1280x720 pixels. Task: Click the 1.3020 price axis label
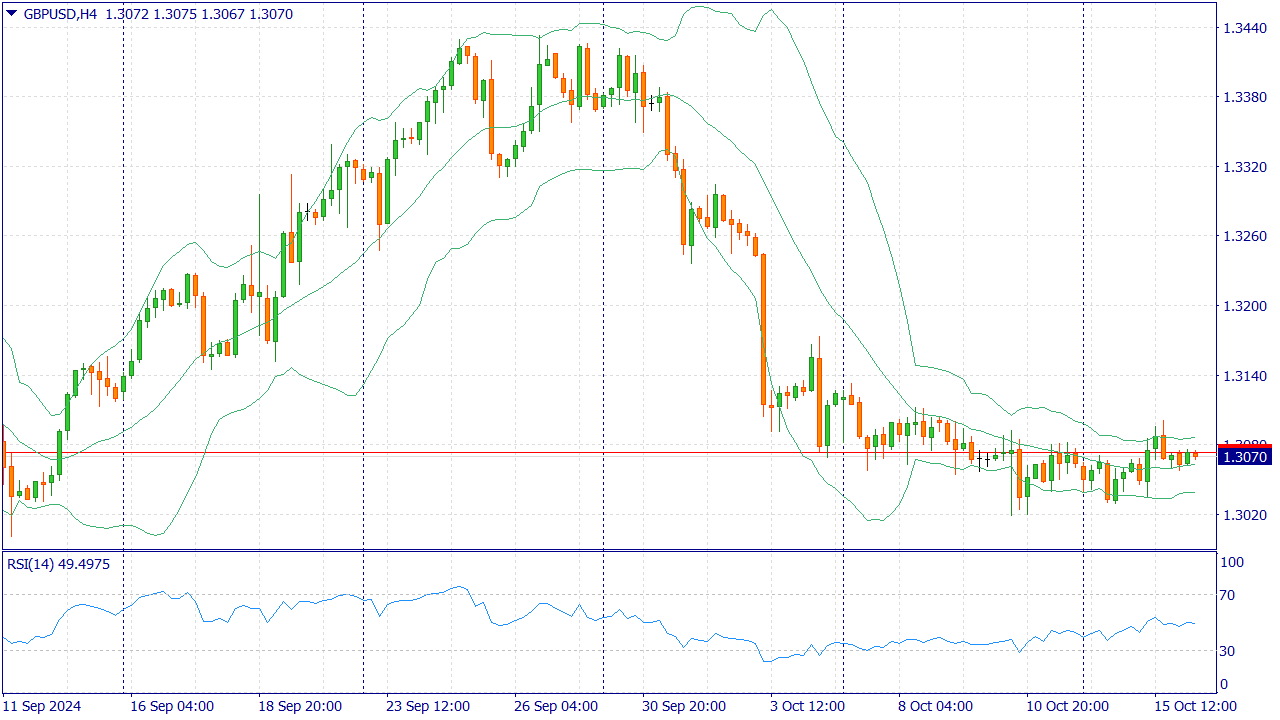pos(1245,515)
